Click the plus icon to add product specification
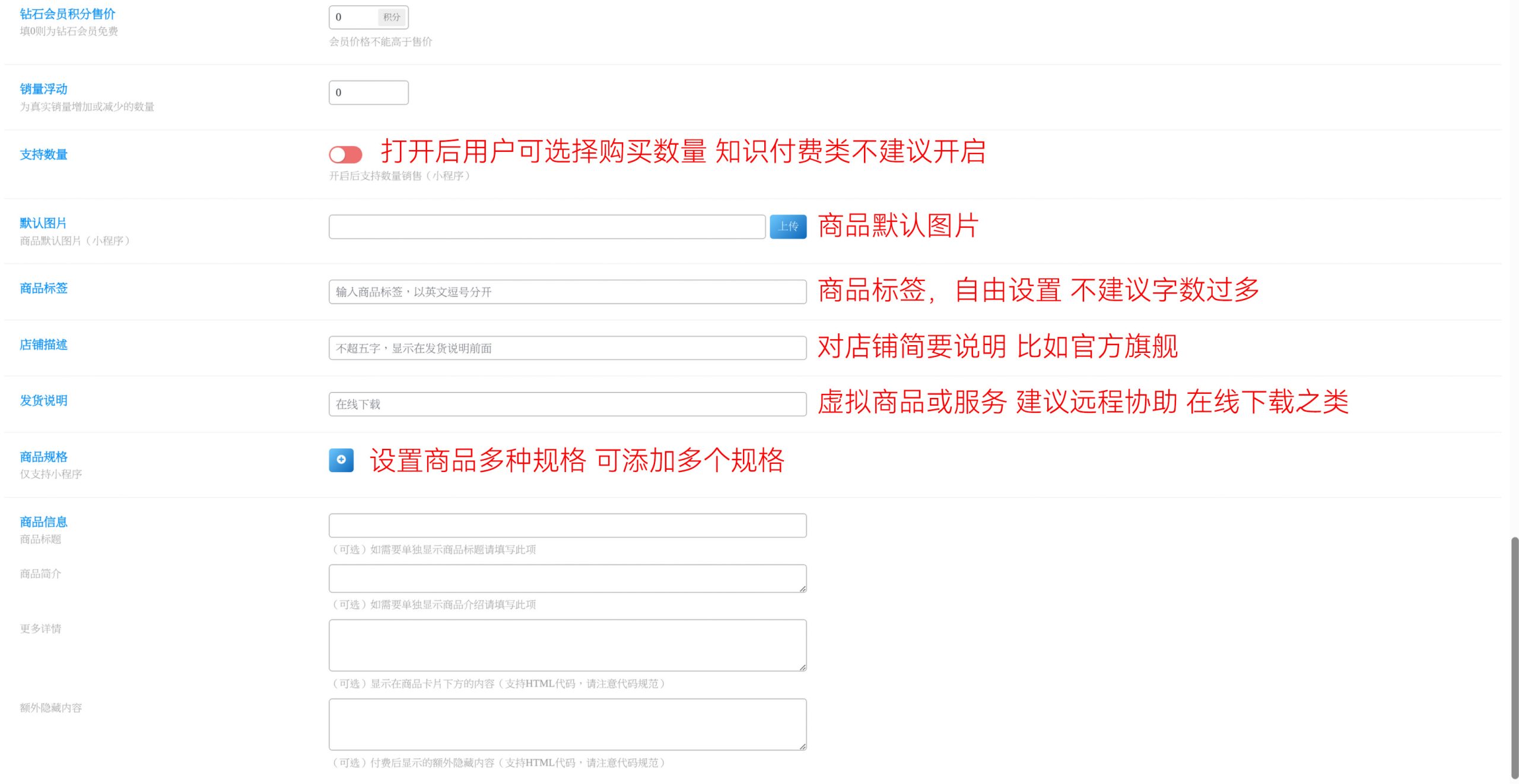The width and height of the screenshot is (1519, 784). [341, 460]
